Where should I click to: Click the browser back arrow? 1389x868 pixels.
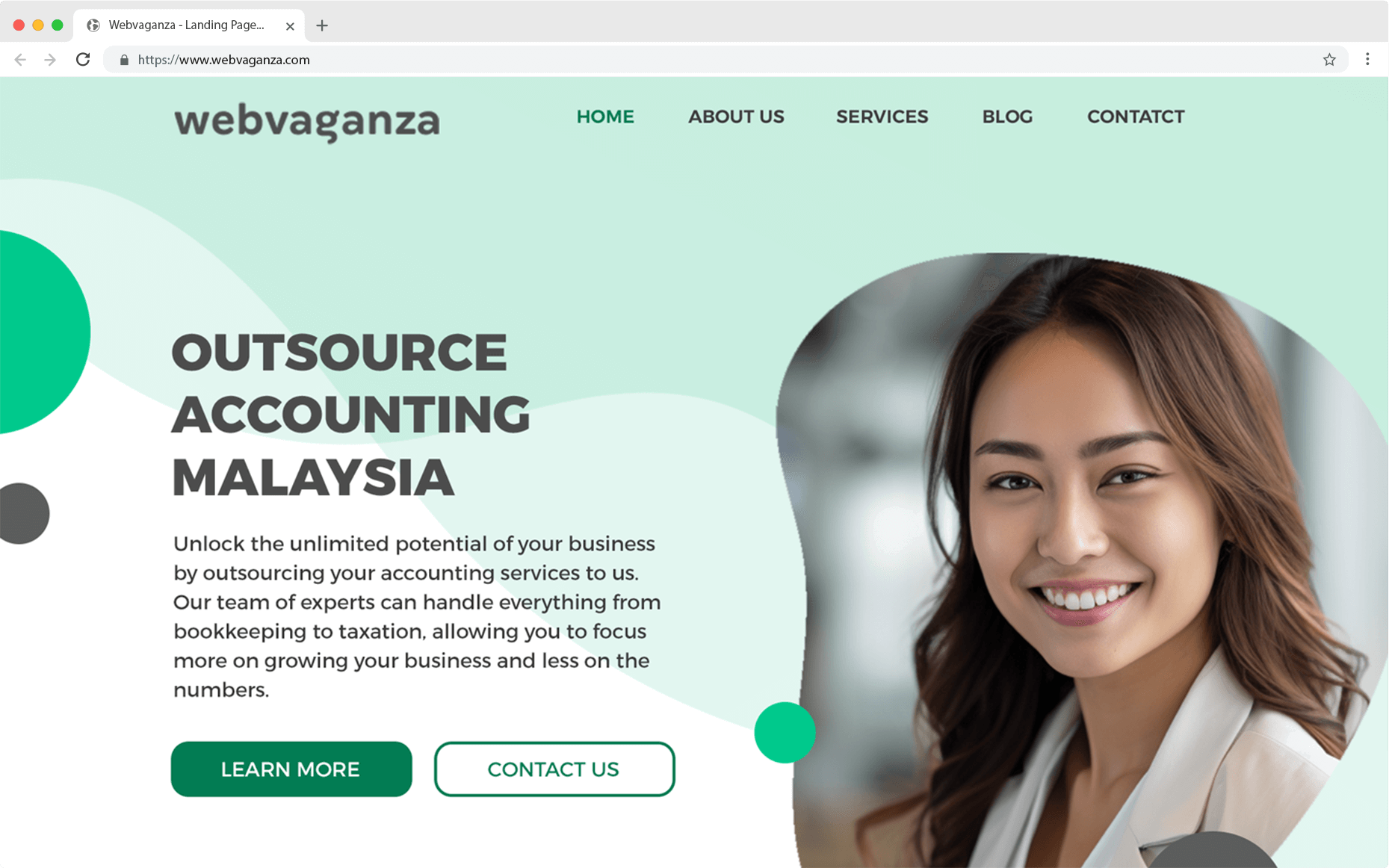20,60
